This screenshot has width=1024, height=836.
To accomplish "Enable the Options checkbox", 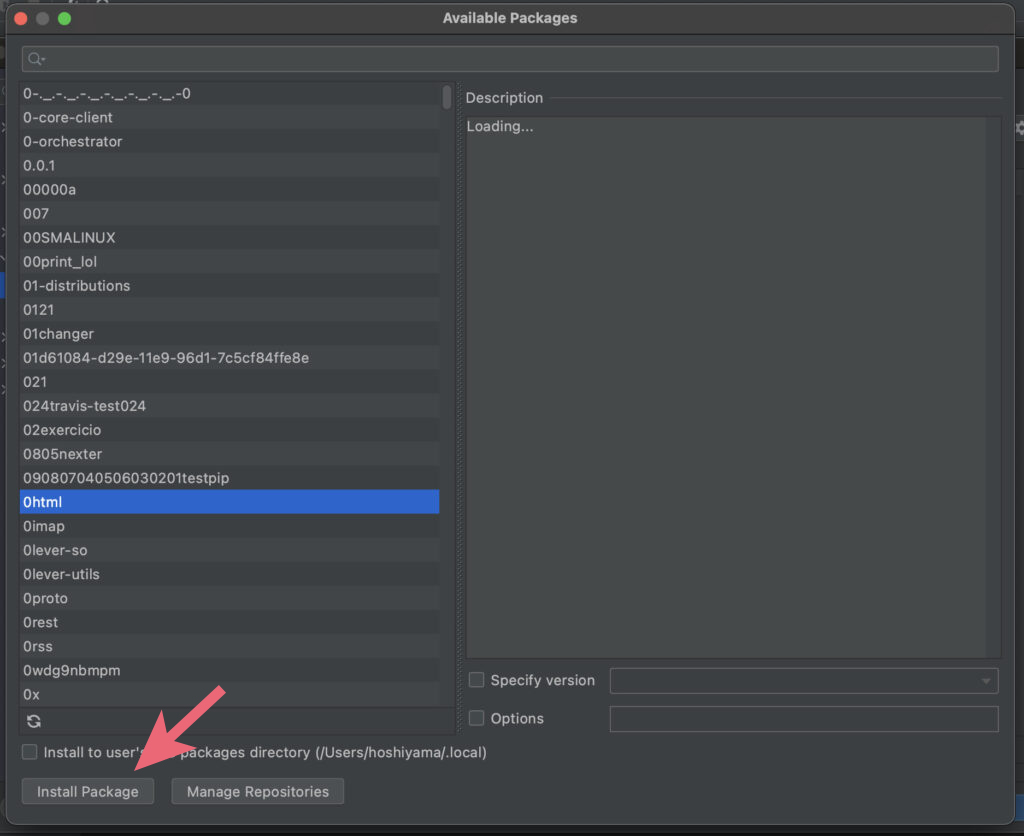I will coord(477,718).
